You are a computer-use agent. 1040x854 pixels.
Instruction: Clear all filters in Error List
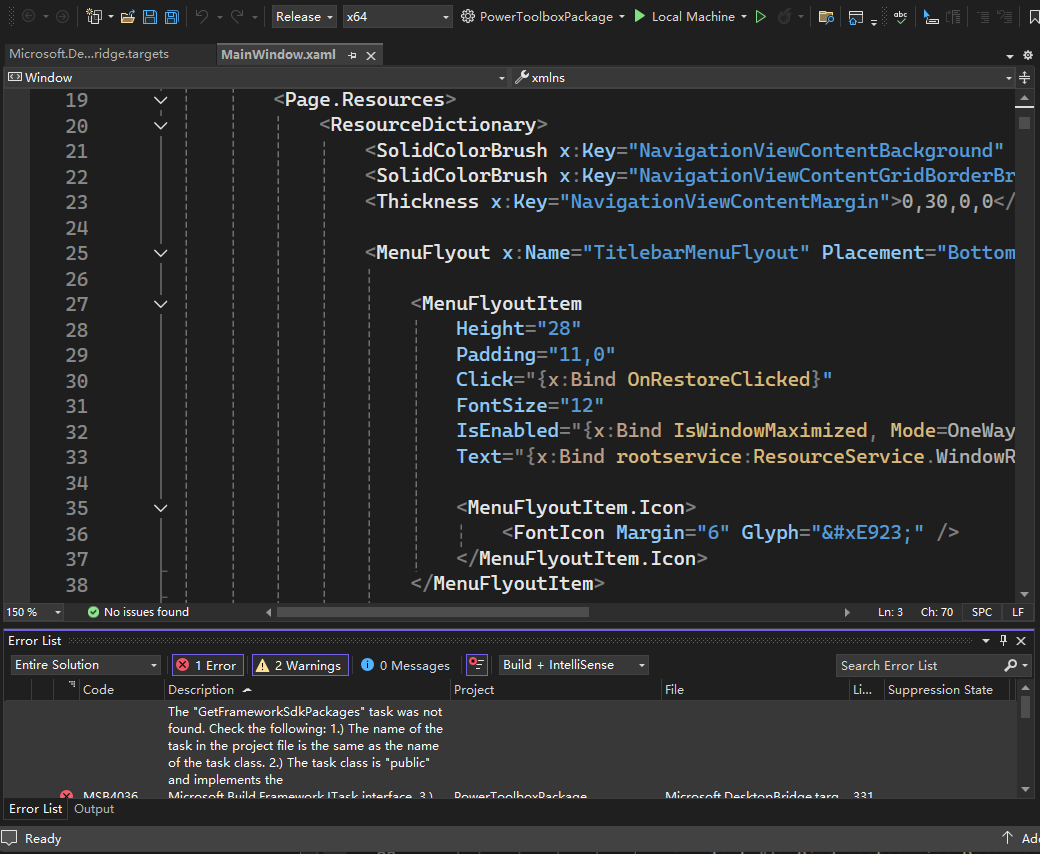(x=476, y=665)
